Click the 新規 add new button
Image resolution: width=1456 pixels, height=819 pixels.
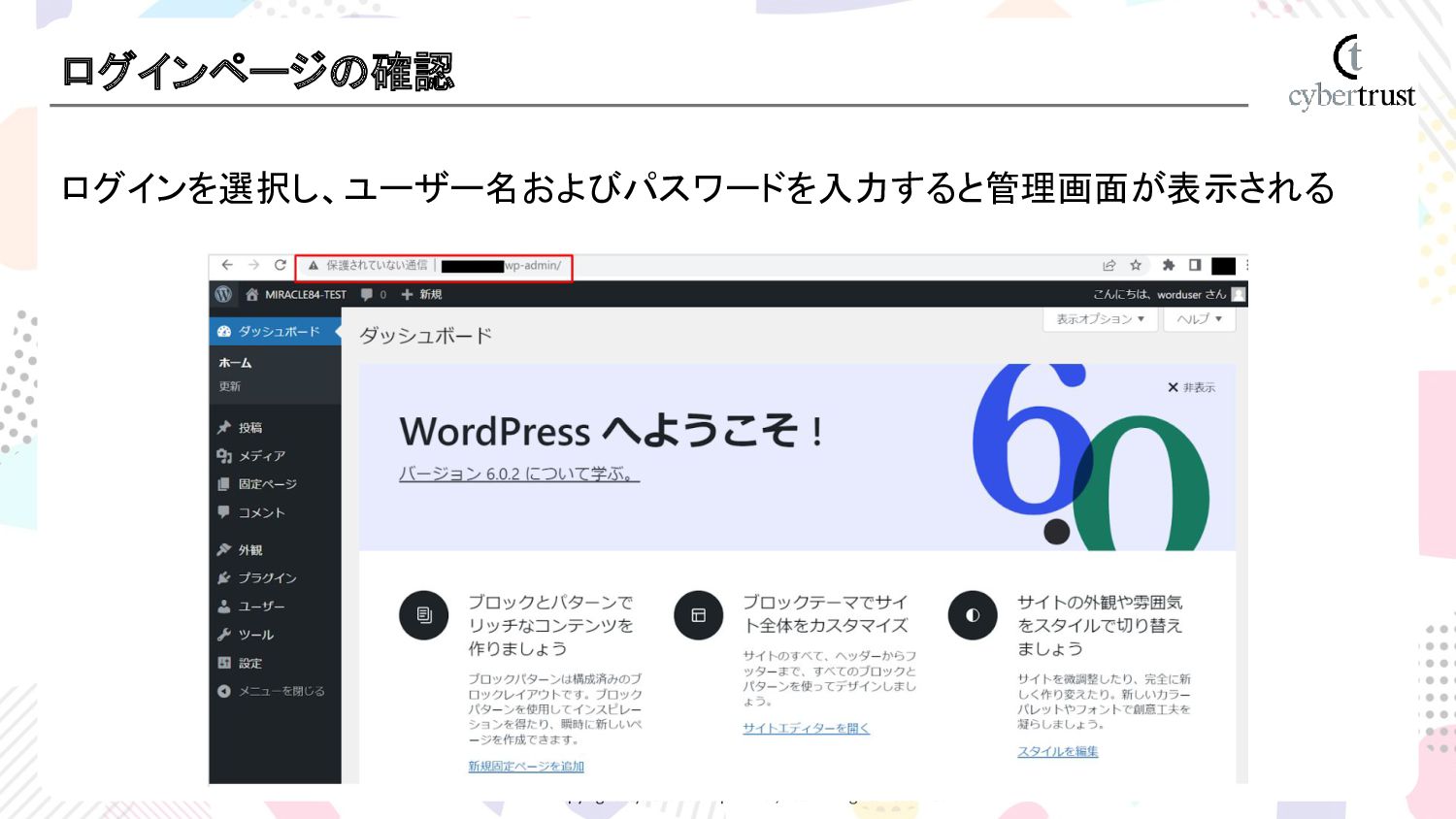[x=421, y=294]
